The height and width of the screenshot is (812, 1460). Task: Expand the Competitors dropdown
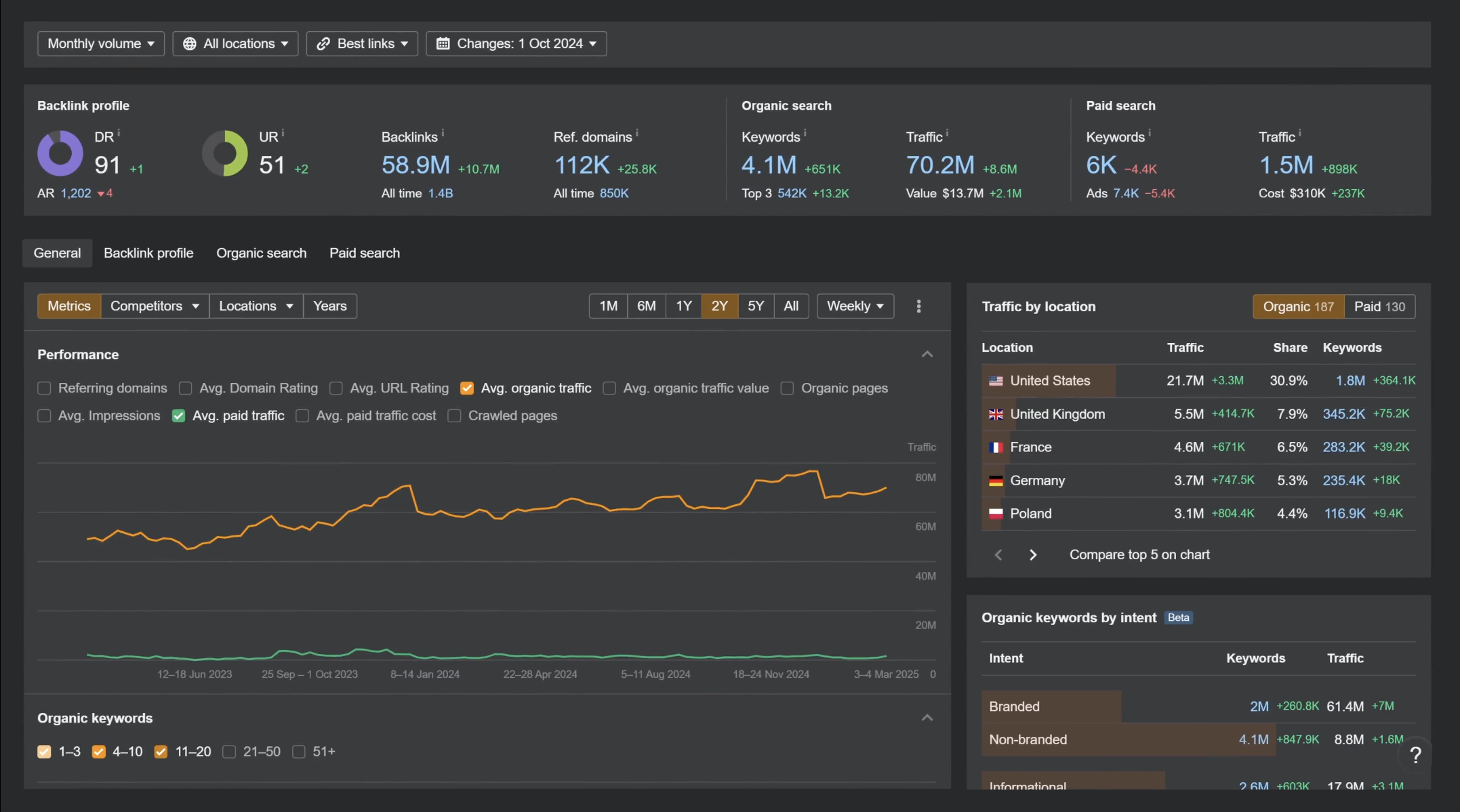click(153, 306)
